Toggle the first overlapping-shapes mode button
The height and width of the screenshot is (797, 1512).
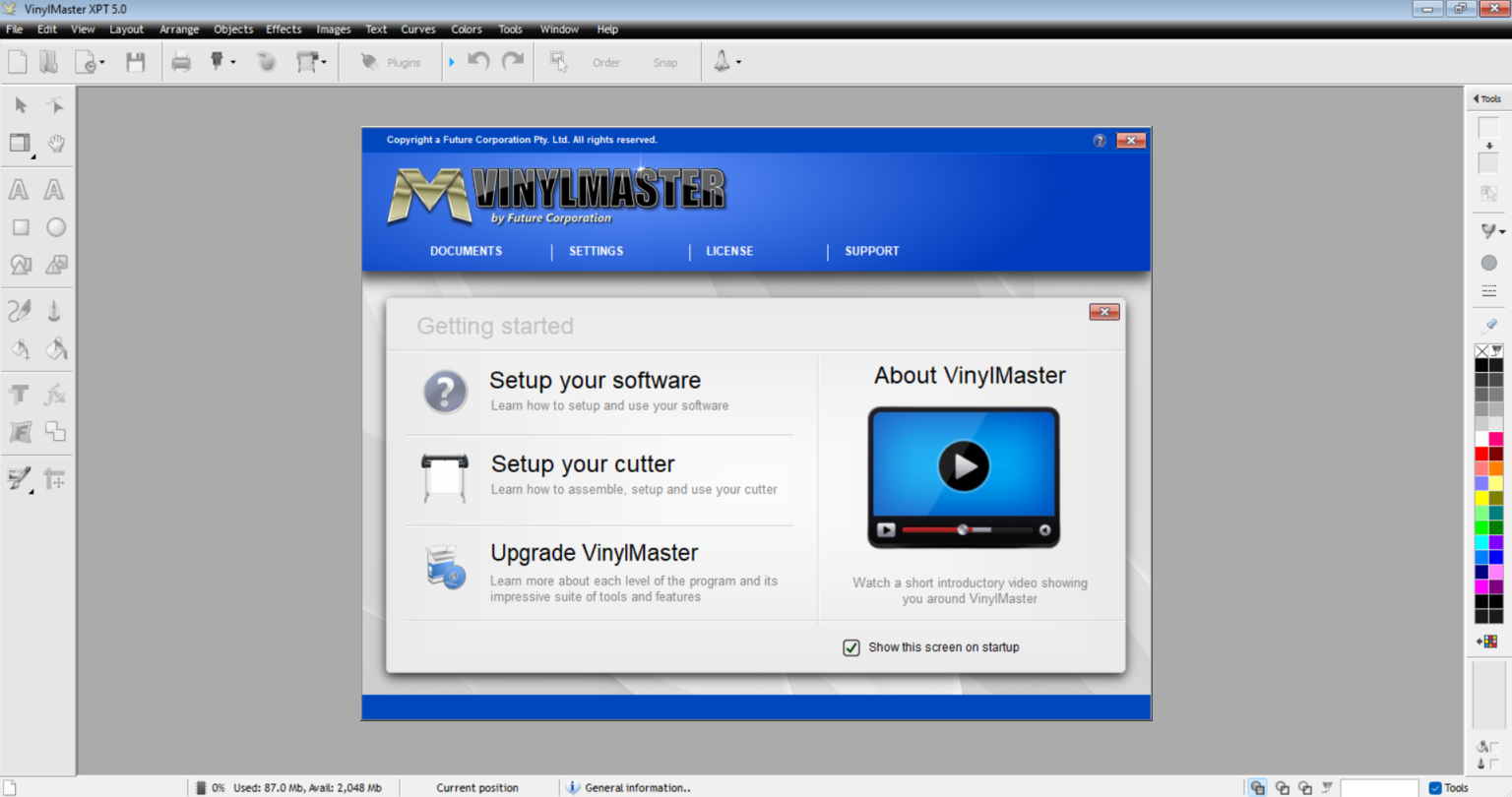tap(1258, 787)
